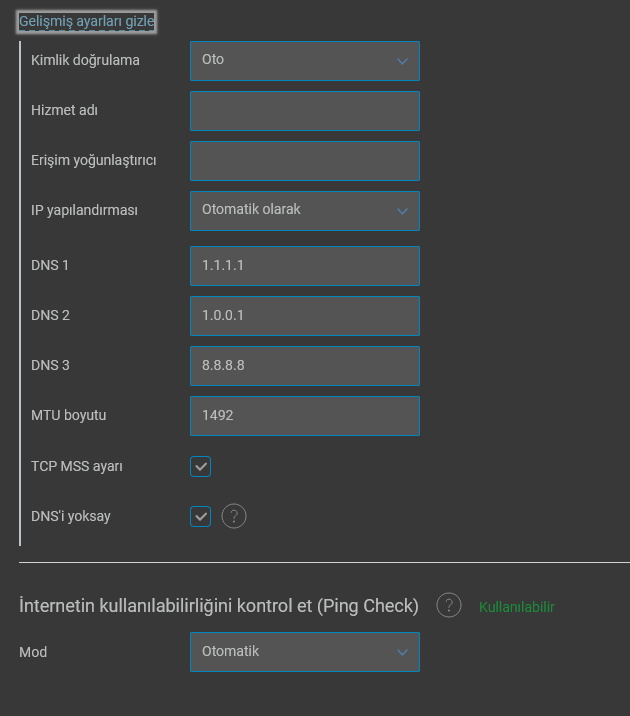
Task: Focus the Hizmet adı input field
Action: coord(305,111)
